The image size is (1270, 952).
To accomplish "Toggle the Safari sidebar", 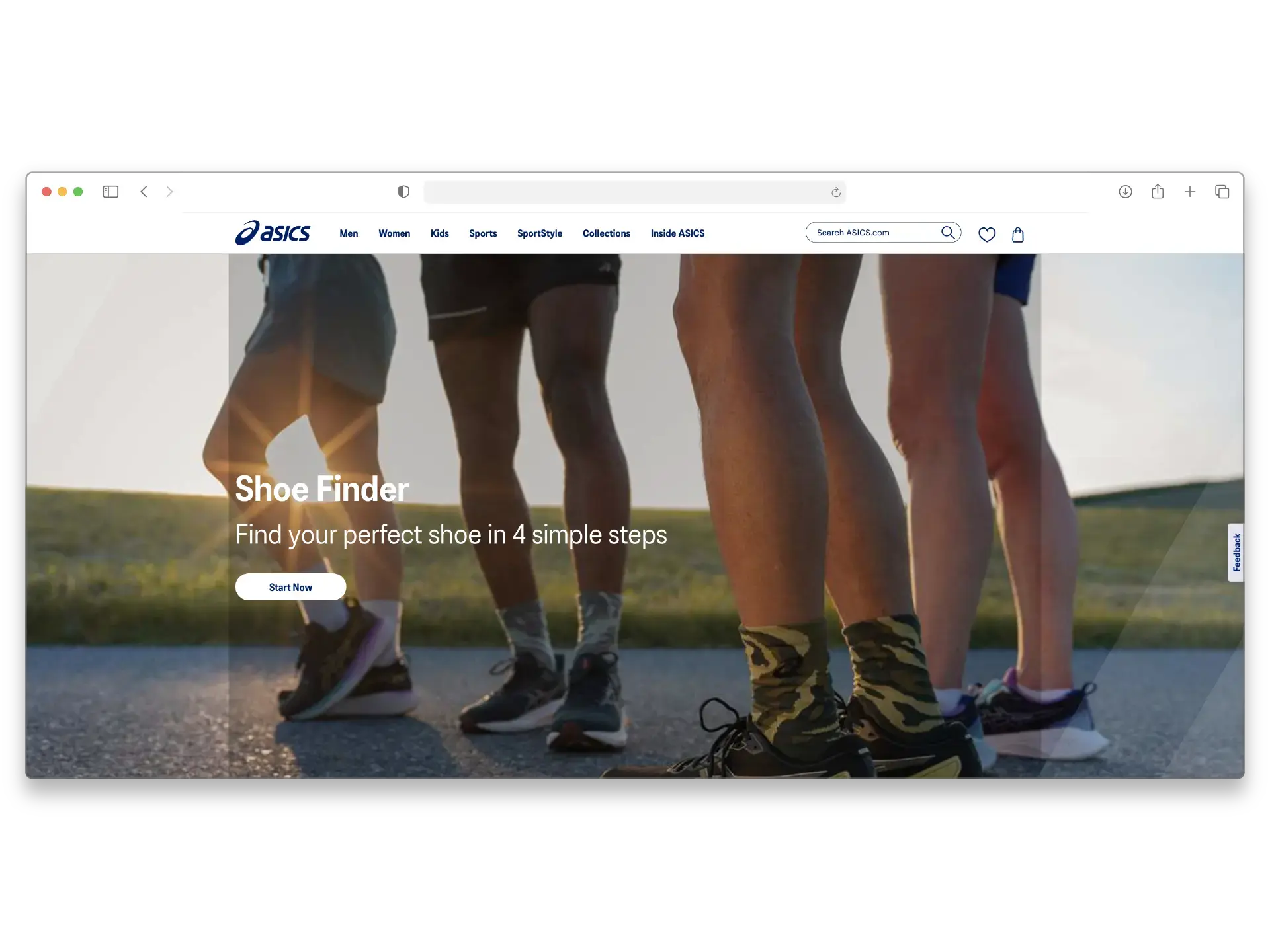I will pos(110,192).
